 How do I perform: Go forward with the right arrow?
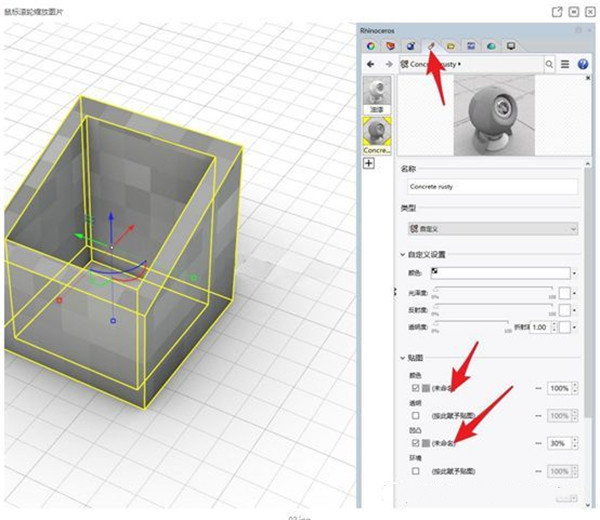389,64
